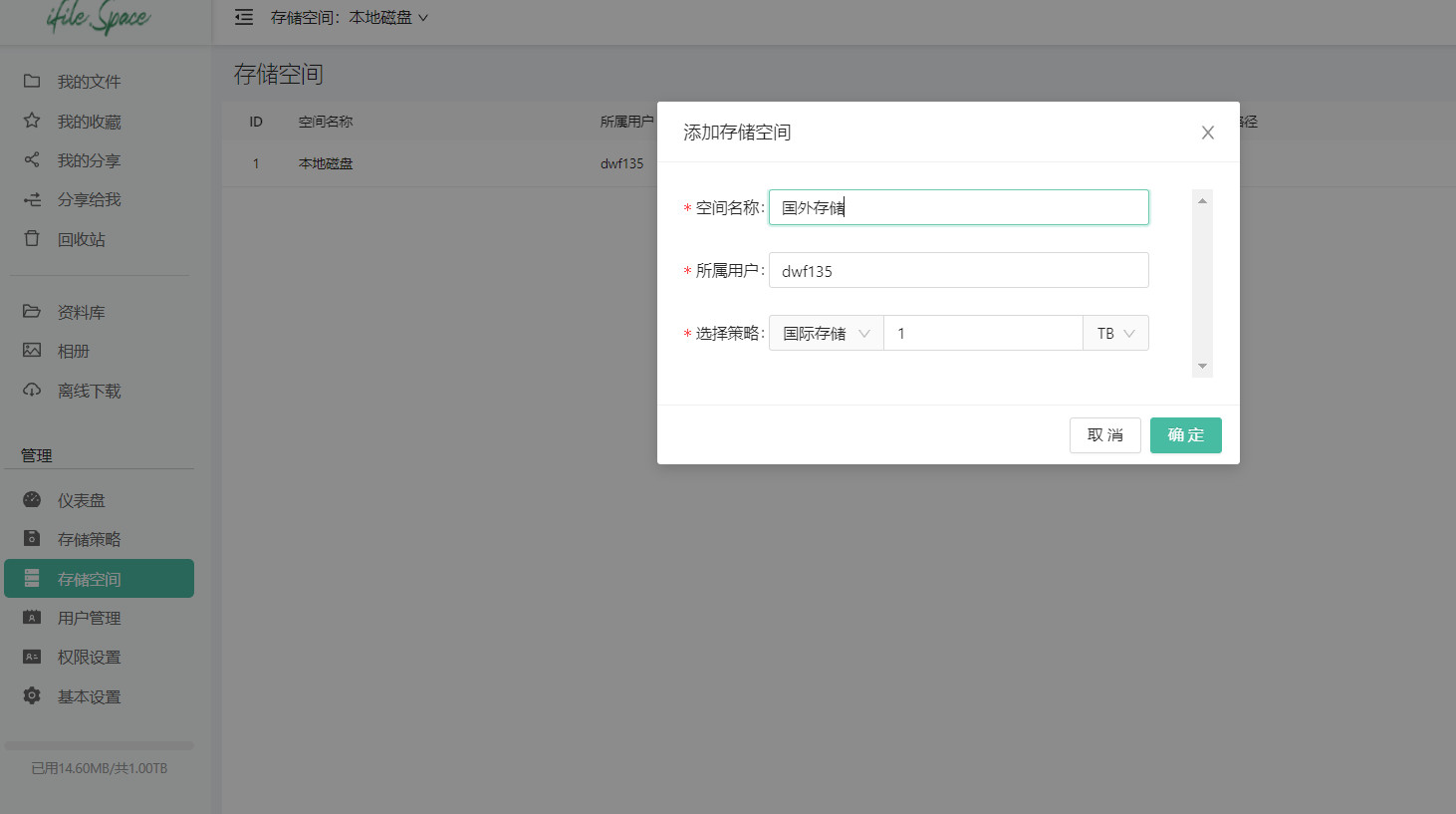Click the share icon beside 我的分享
Image resolution: width=1456 pixels, height=814 pixels.
coord(32,159)
